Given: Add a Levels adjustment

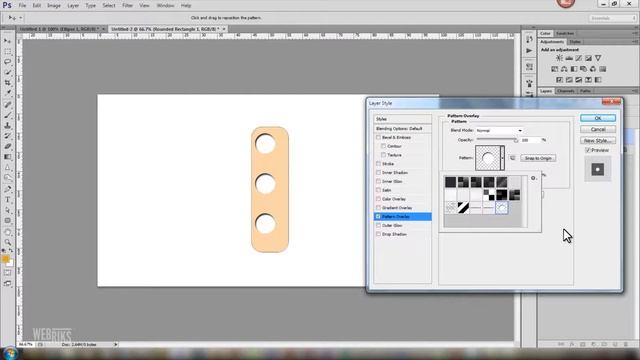Looking at the screenshot, I should 569,58.
